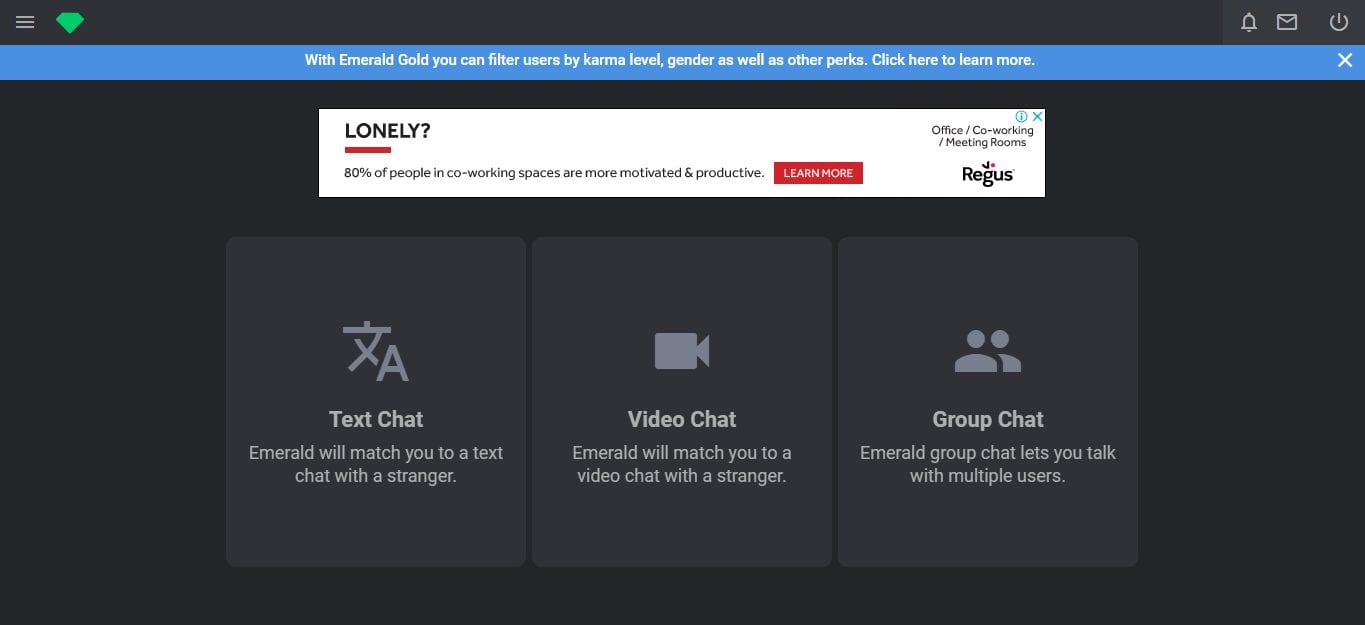This screenshot has height=625, width=1365.
Task: Click the green Emerald gem logo
Action: 70,22
